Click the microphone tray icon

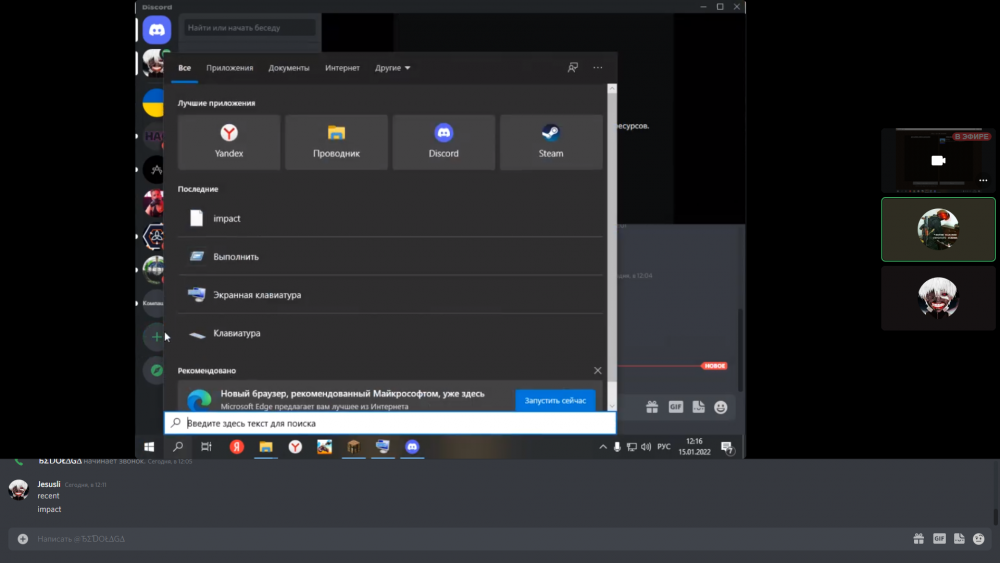[617, 447]
